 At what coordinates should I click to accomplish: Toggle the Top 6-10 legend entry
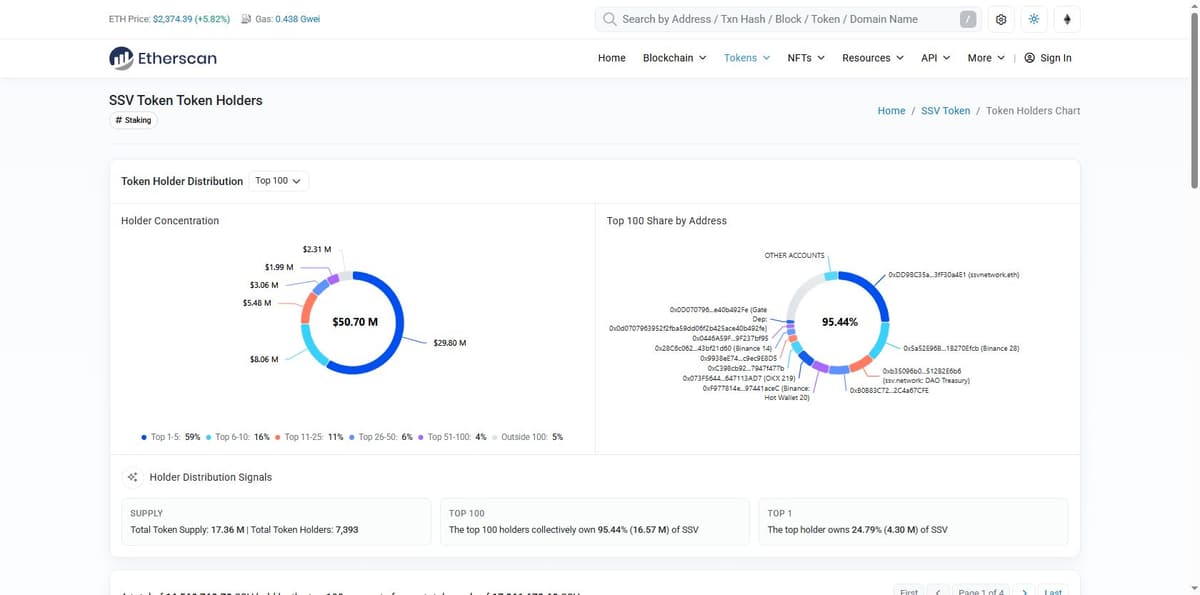(x=237, y=437)
